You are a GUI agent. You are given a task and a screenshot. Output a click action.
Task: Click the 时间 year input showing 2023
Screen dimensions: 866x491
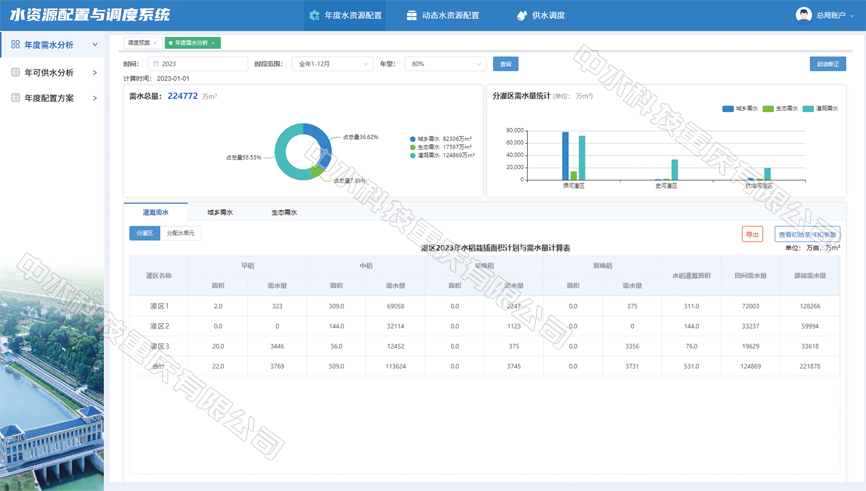click(198, 64)
